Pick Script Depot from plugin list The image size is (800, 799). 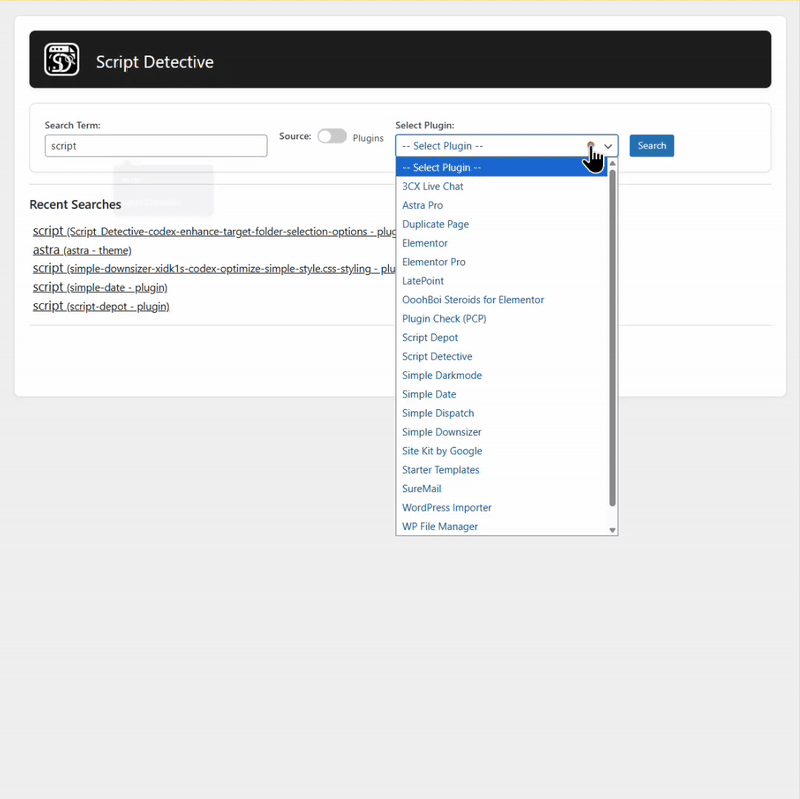coord(502,337)
